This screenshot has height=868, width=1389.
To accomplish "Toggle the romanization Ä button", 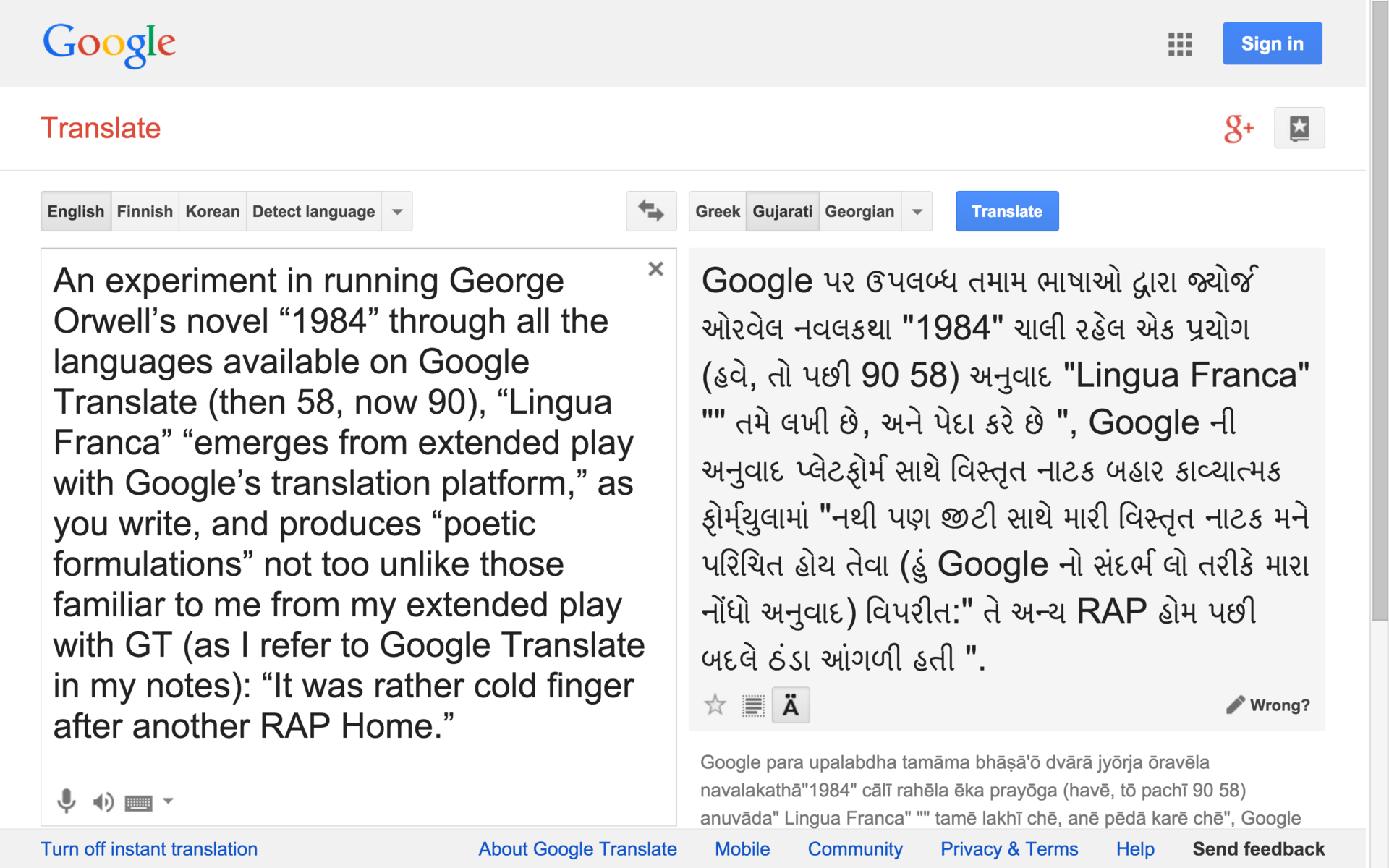I will coord(791,705).
